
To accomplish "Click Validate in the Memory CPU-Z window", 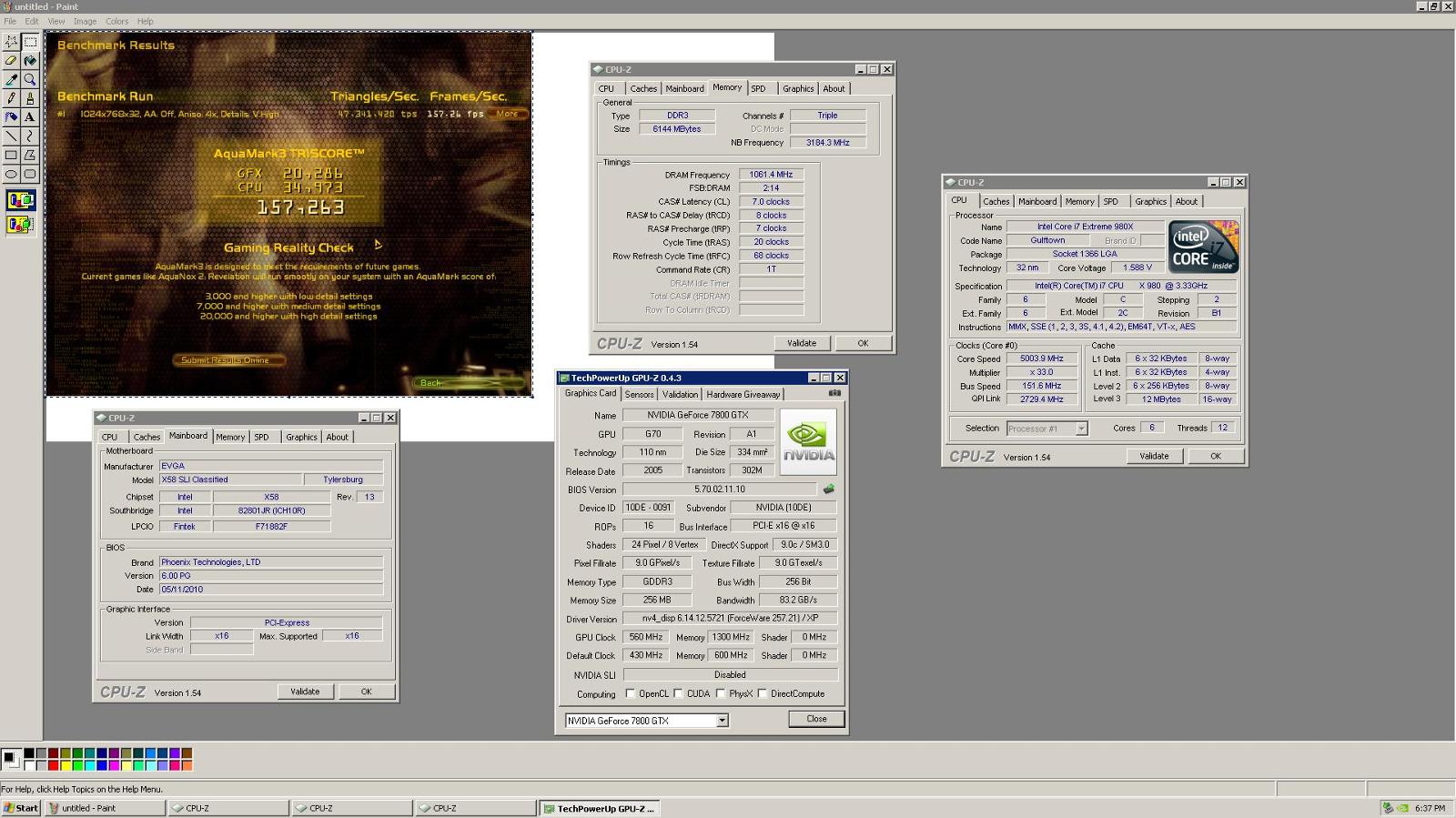I will click(802, 343).
